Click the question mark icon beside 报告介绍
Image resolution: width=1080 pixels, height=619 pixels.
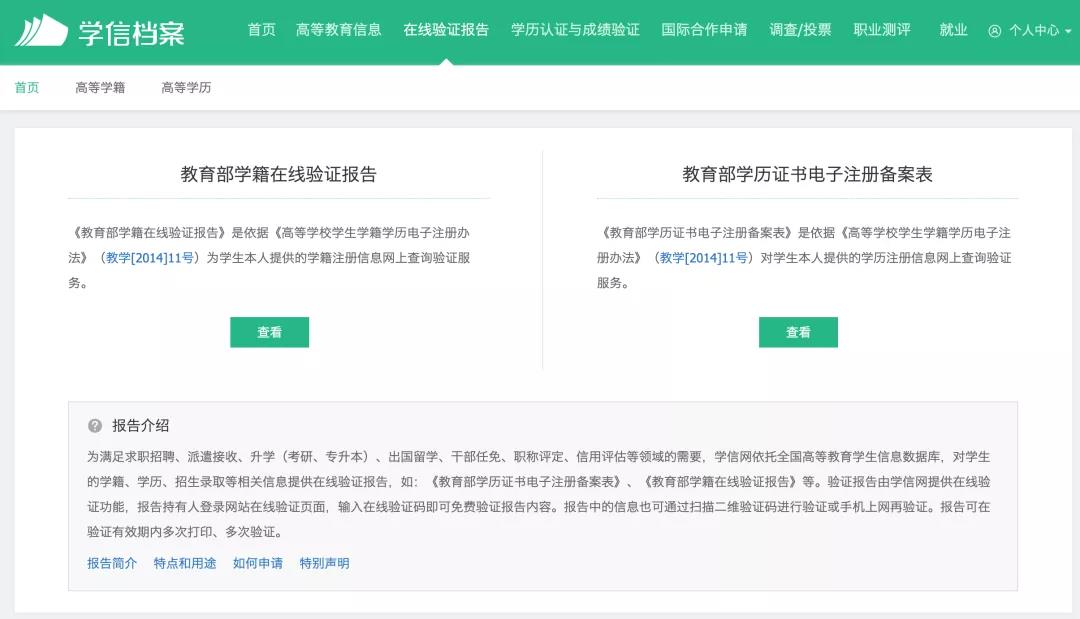coord(95,426)
